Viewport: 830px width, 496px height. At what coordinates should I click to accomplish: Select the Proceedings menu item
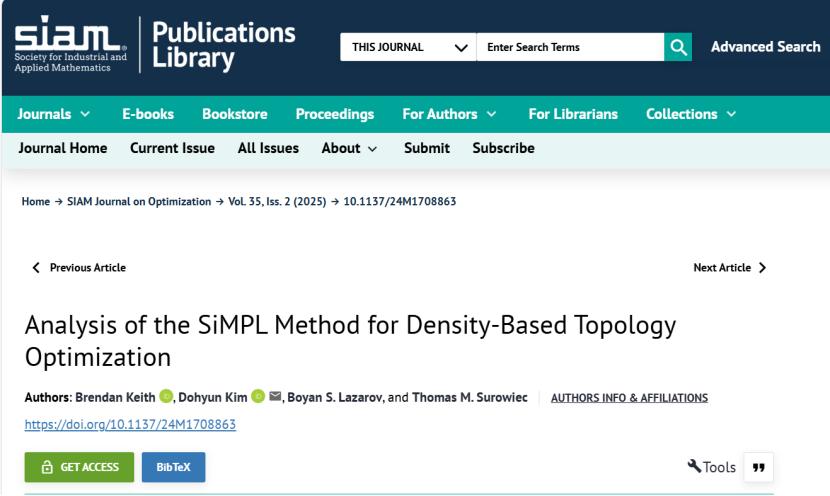tap(335, 114)
